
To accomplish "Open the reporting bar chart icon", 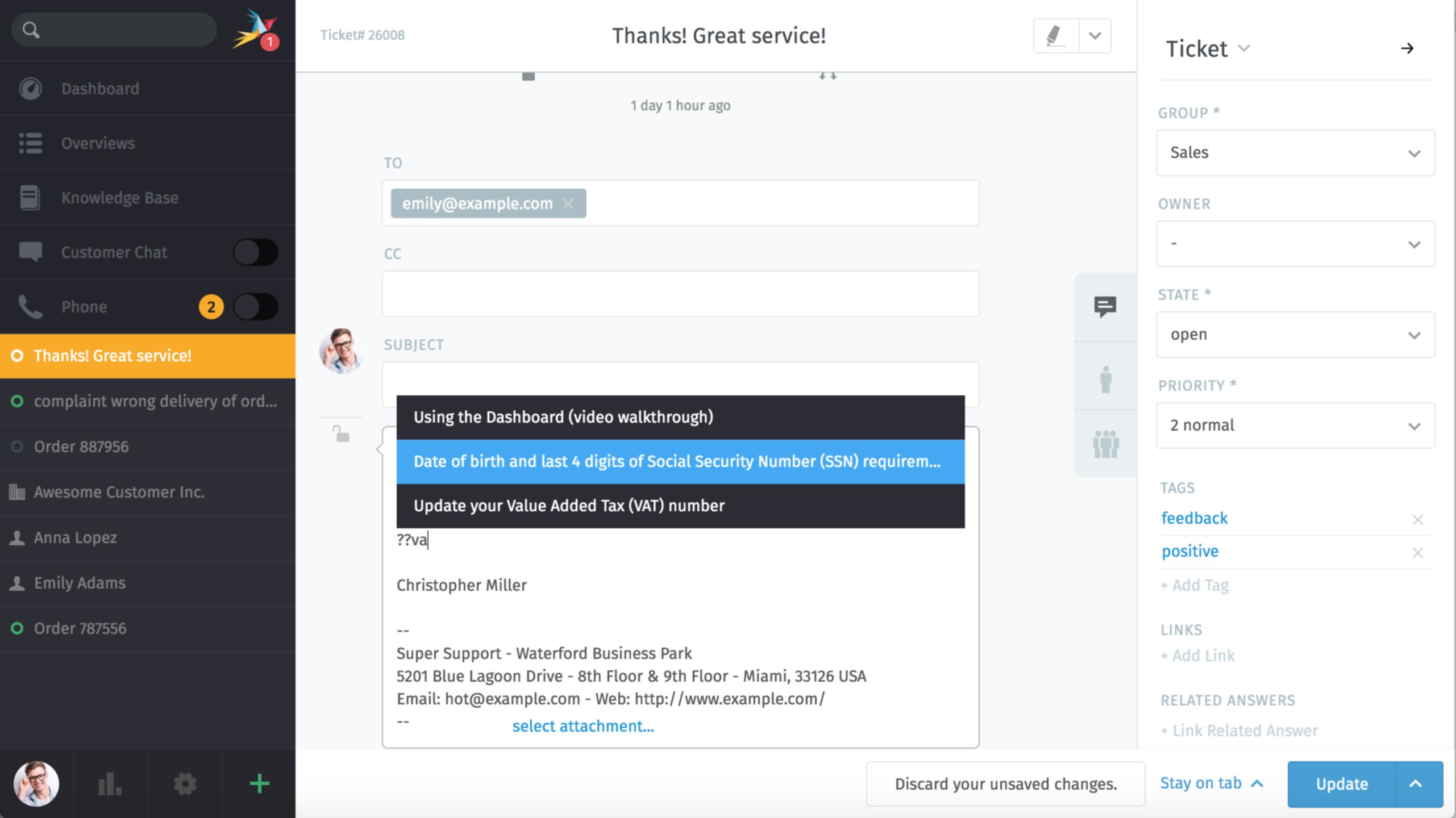I will (110, 784).
